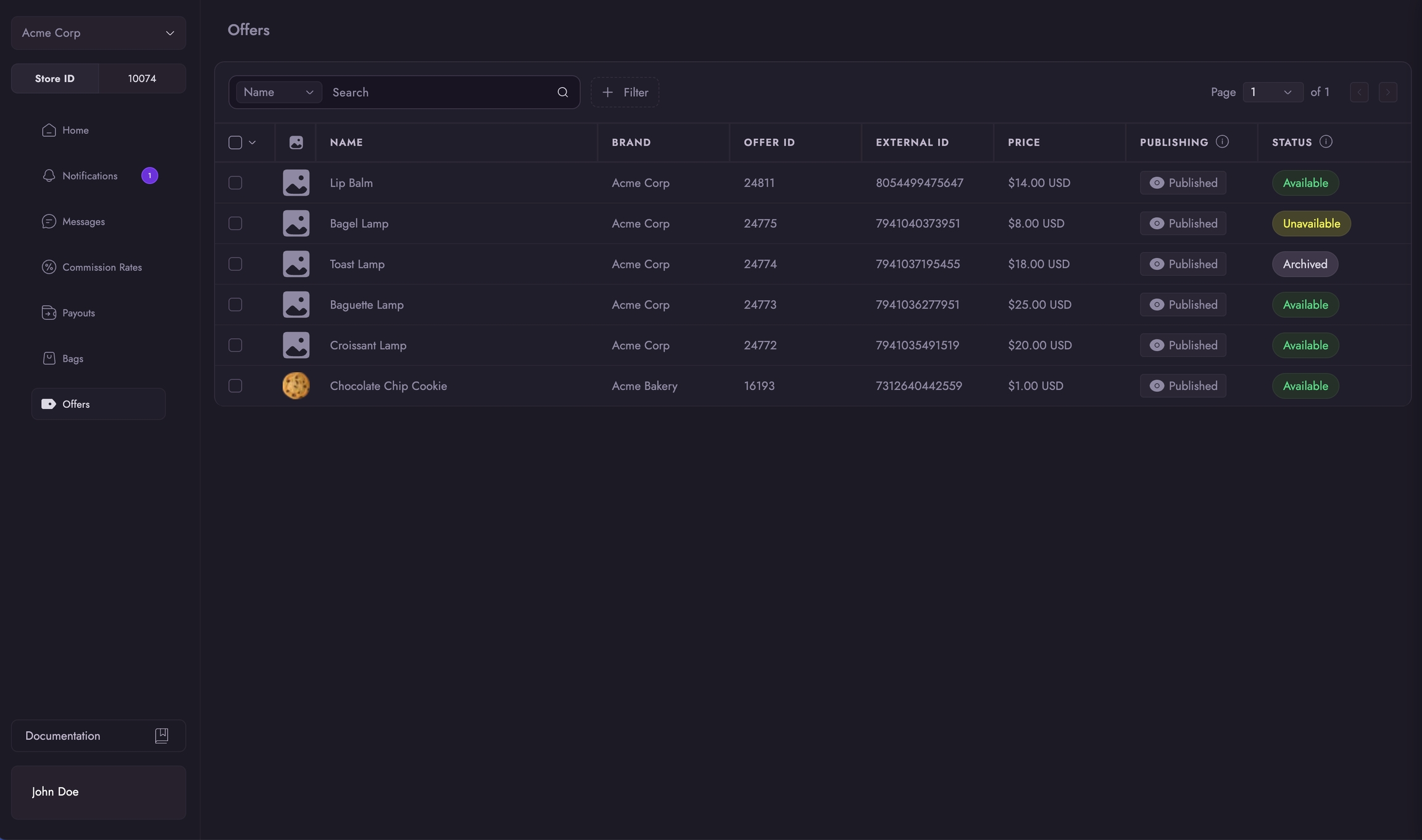Screen dimensions: 1422x840
Task: Check the Lip Balm row checkbox
Action: [235, 183]
